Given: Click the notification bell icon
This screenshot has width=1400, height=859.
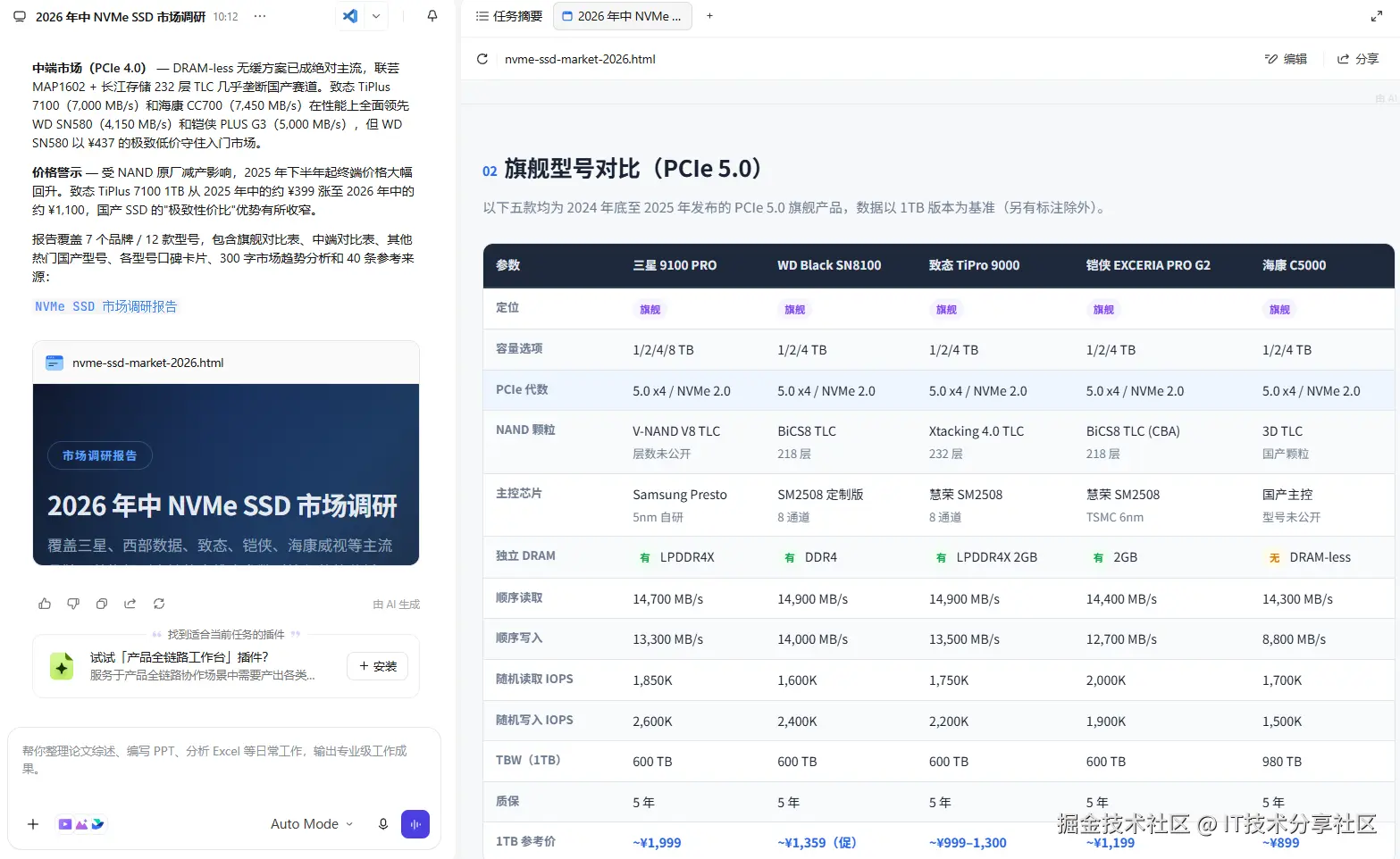Looking at the screenshot, I should coord(432,16).
